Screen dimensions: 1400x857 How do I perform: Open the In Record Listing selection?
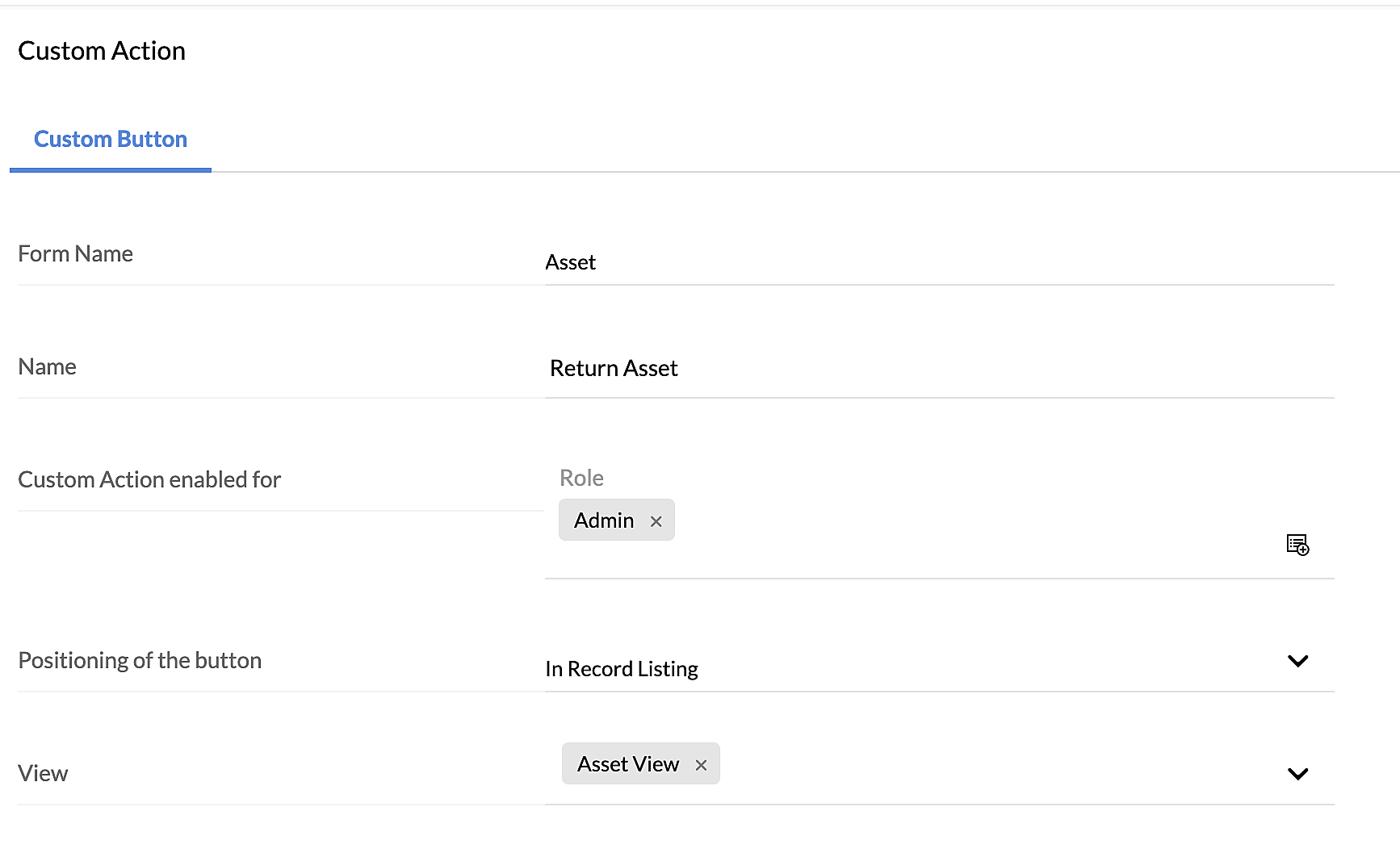pyautogui.click(x=622, y=669)
